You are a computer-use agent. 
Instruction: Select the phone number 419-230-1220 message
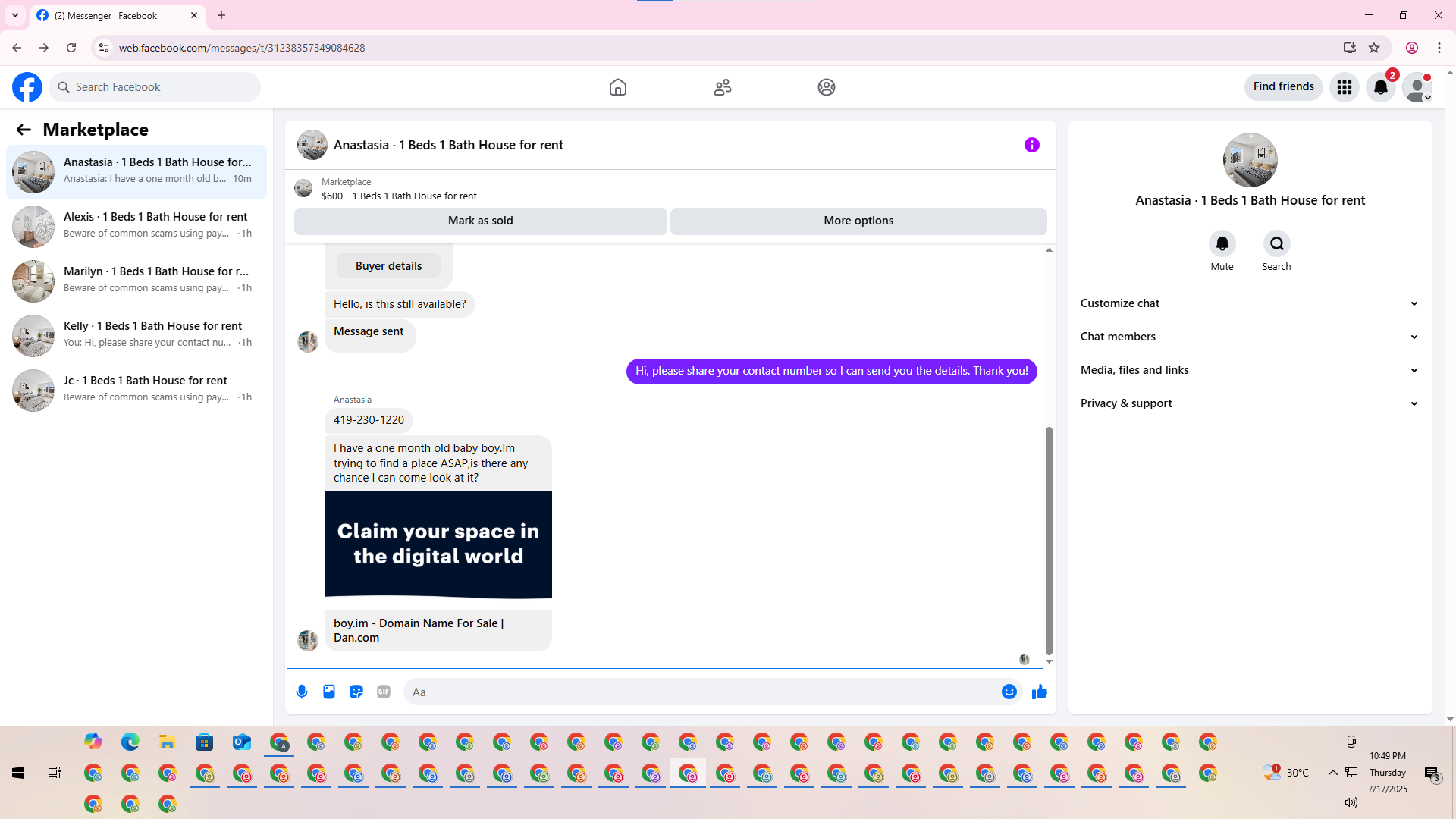coord(369,420)
